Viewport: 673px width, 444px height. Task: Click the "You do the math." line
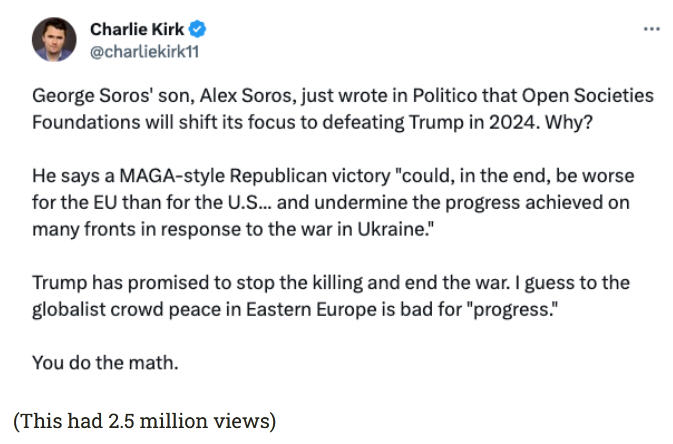pos(105,362)
